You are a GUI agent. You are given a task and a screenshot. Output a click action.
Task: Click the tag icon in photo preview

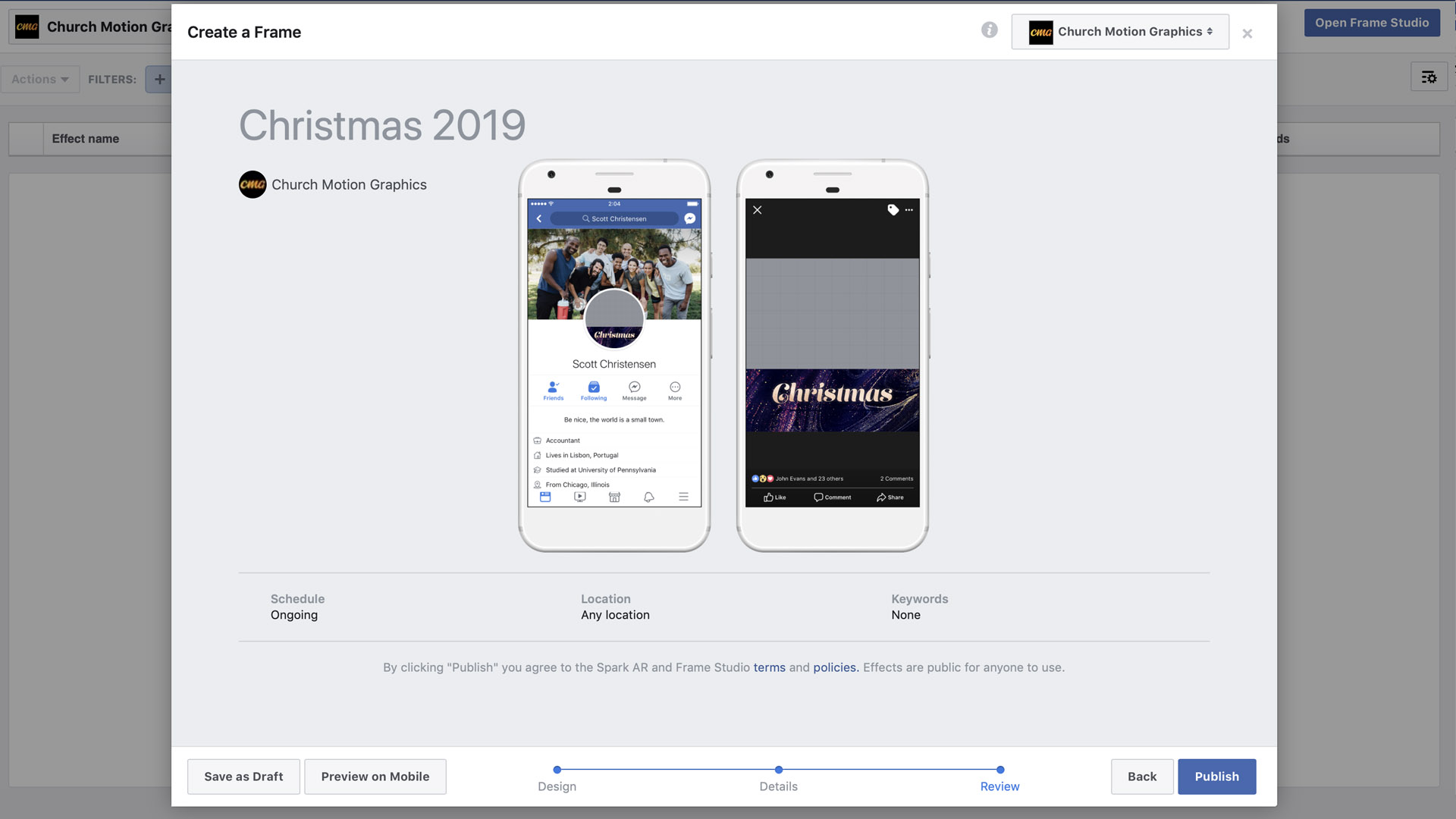coord(893,210)
